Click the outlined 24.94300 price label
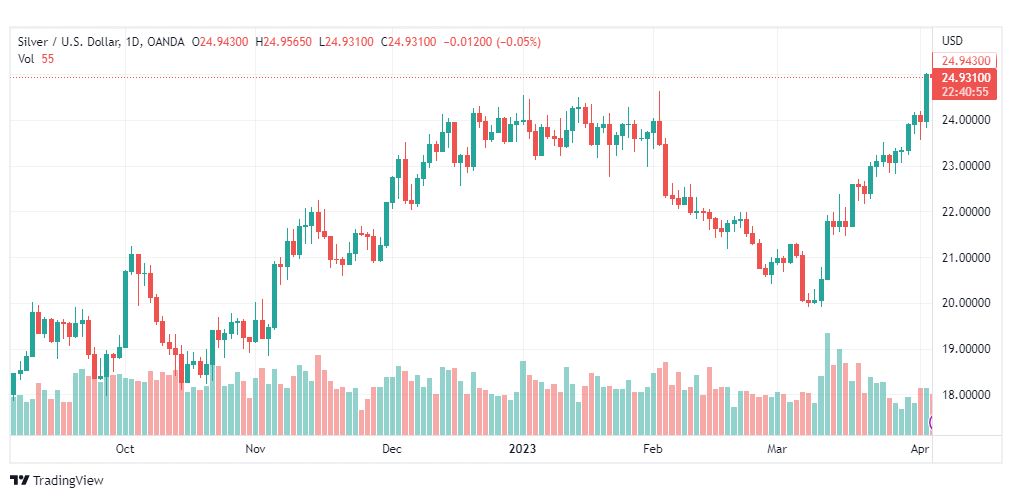 click(966, 61)
